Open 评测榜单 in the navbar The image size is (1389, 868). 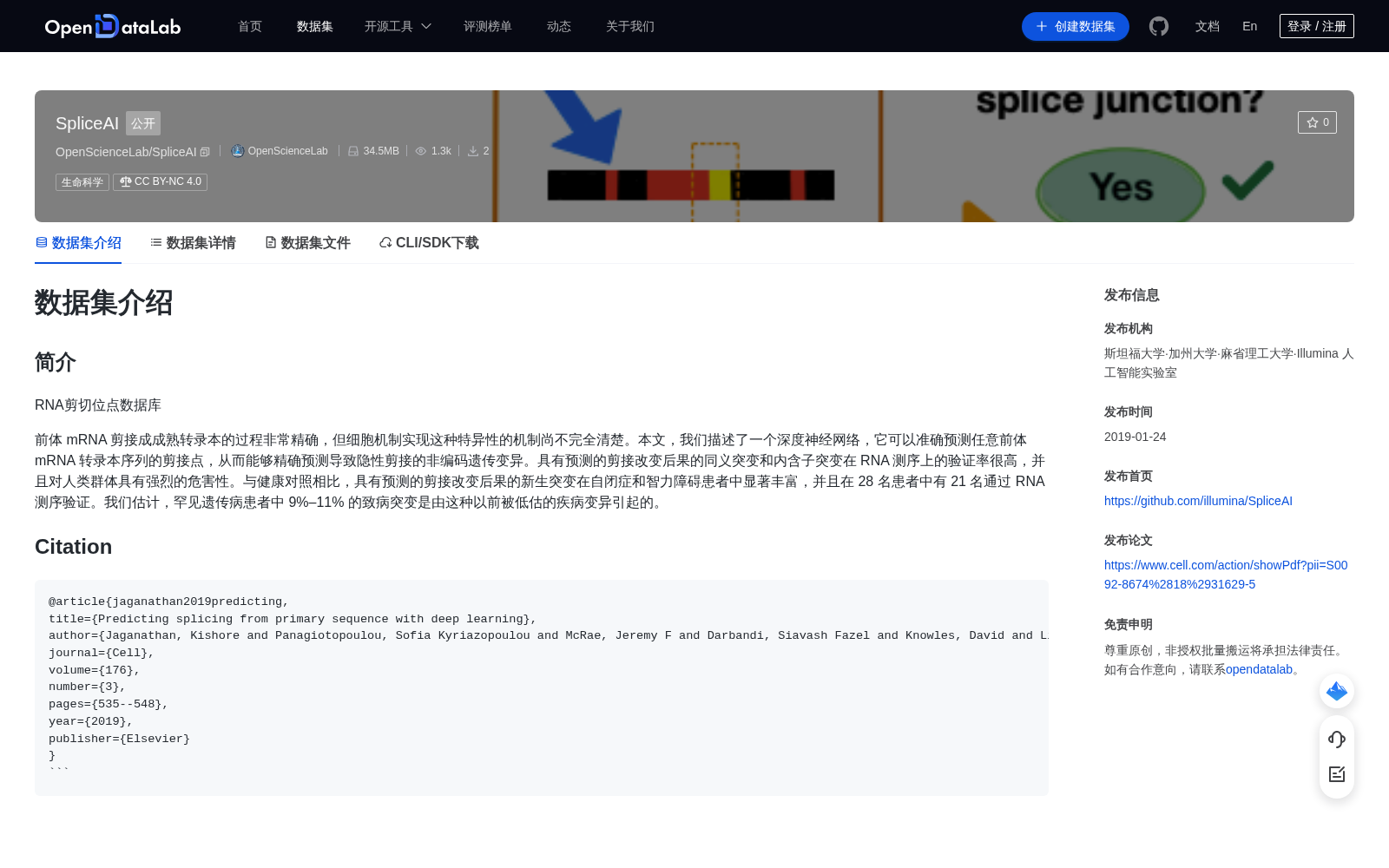point(488,26)
